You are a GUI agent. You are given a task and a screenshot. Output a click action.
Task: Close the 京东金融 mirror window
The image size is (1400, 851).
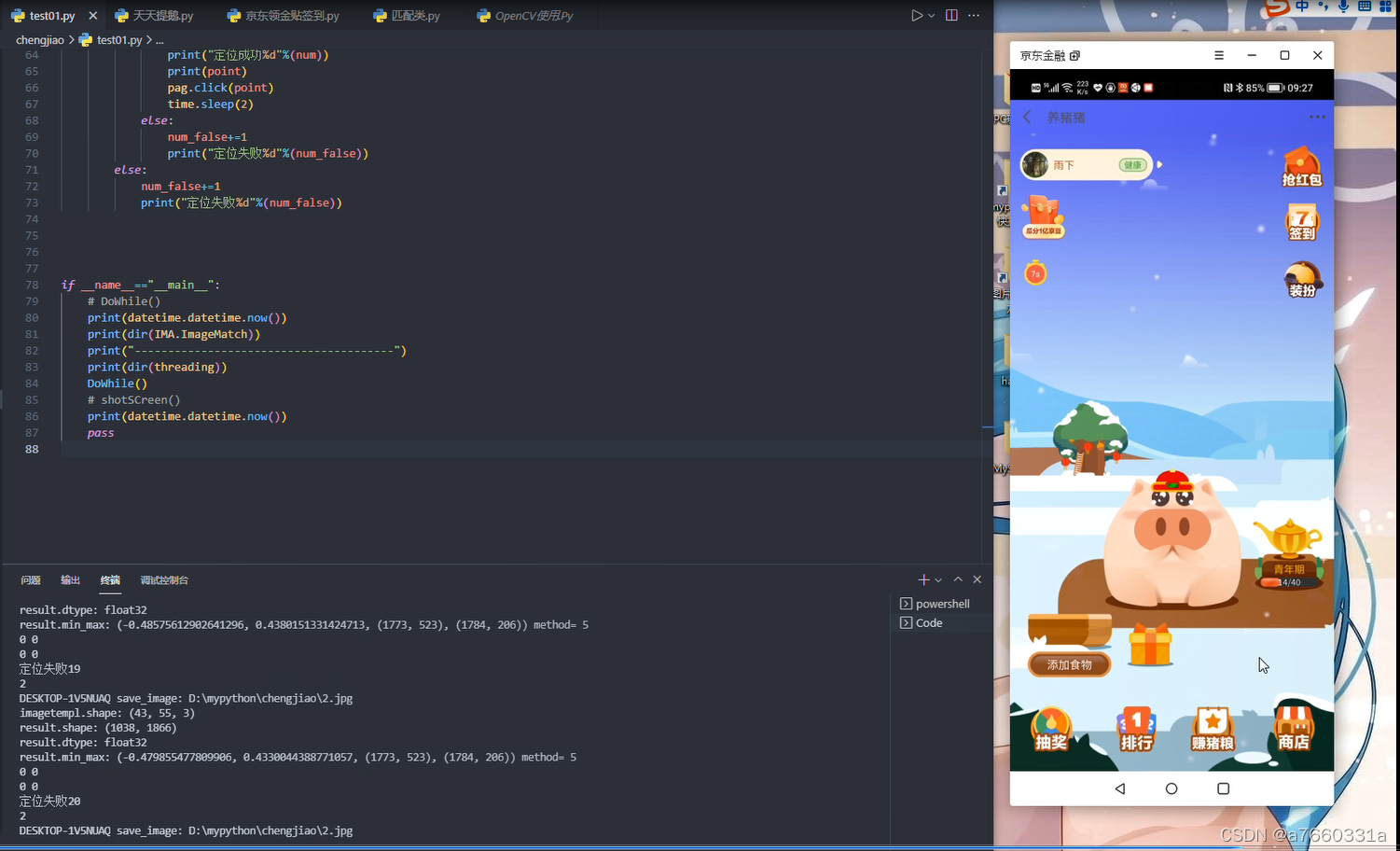click(x=1318, y=55)
